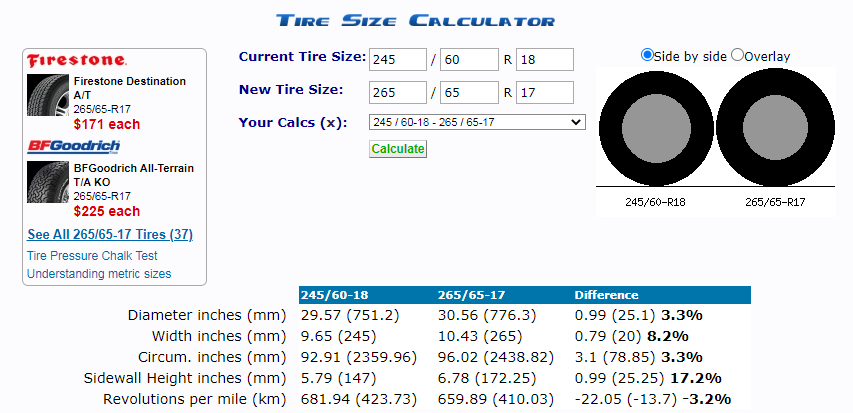Open Tire Pressure Chalk Test link
This screenshot has height=413, width=853.
(x=91, y=256)
